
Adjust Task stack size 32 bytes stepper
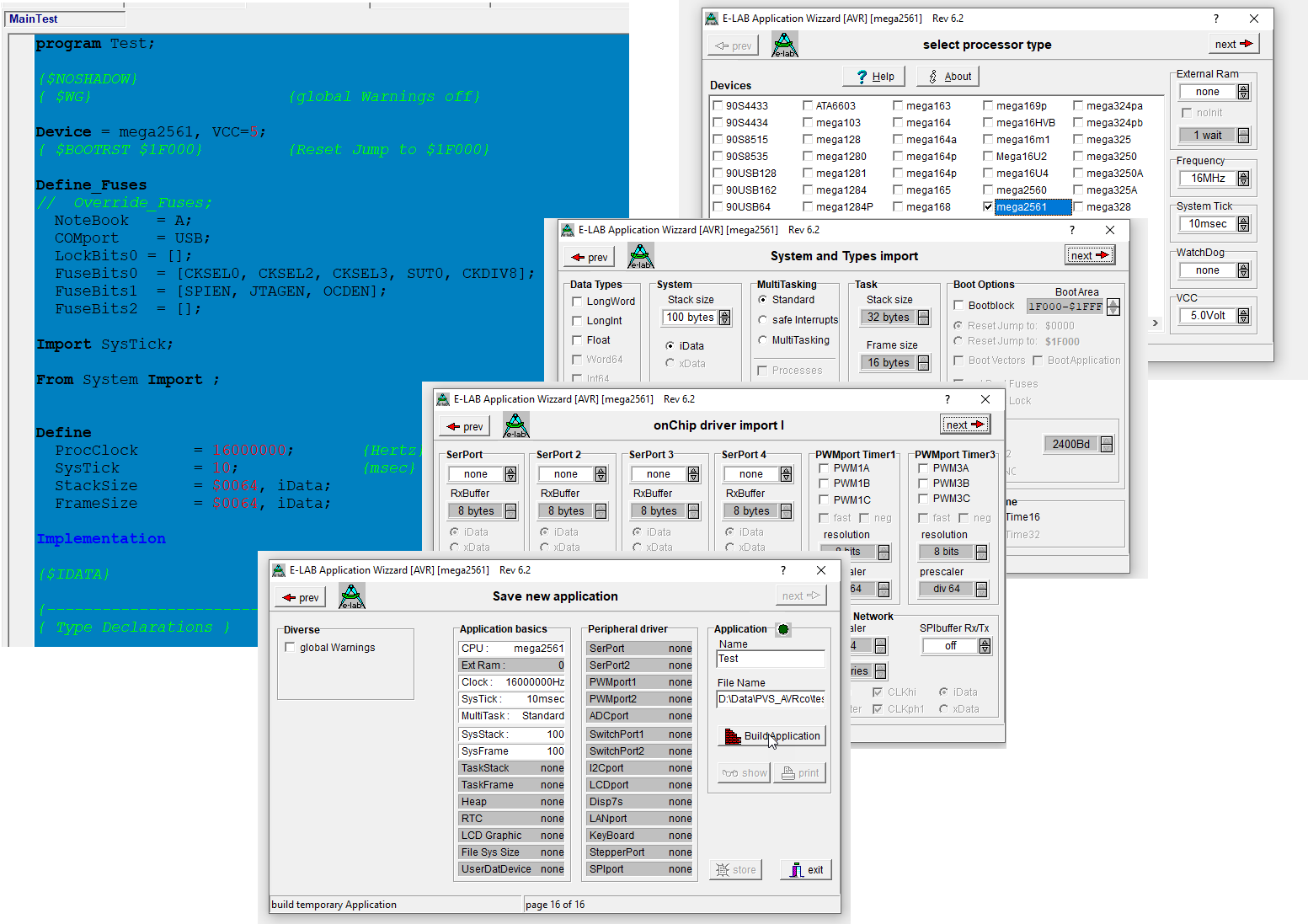click(923, 318)
